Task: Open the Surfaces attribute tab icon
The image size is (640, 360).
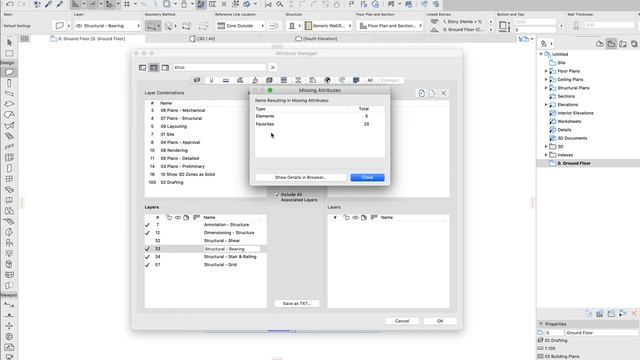Action: pyautogui.click(x=255, y=80)
